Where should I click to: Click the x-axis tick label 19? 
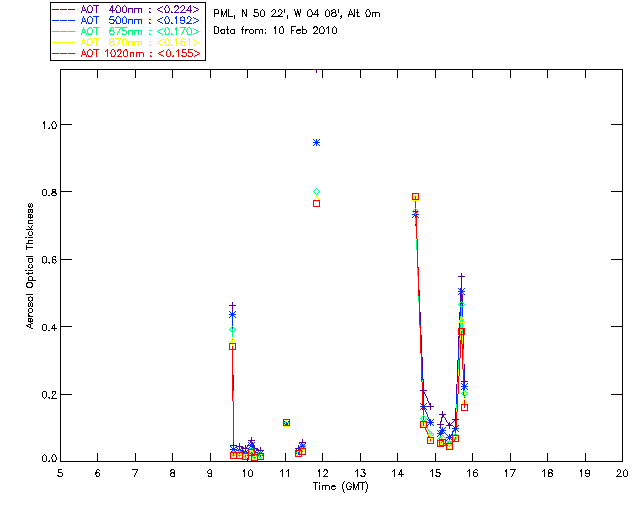pyautogui.click(x=585, y=473)
